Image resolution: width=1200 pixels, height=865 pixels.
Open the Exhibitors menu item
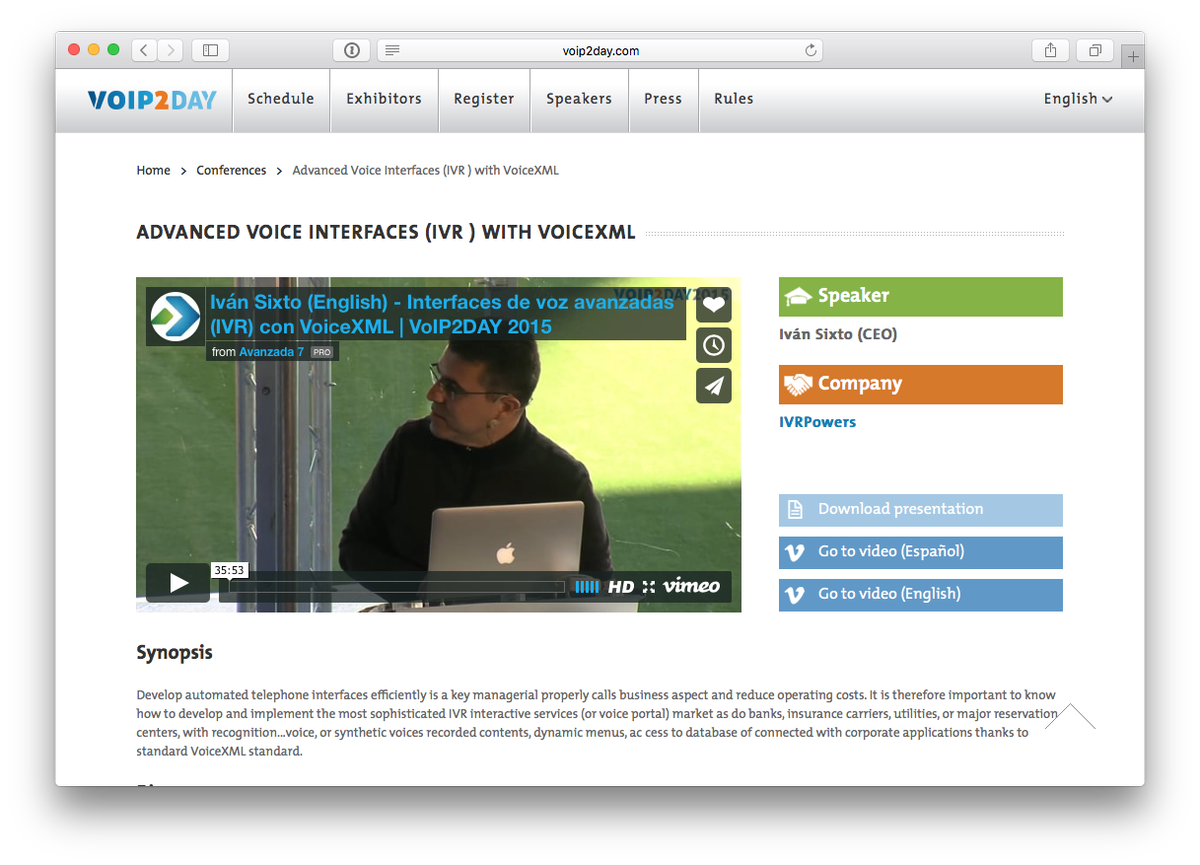384,99
